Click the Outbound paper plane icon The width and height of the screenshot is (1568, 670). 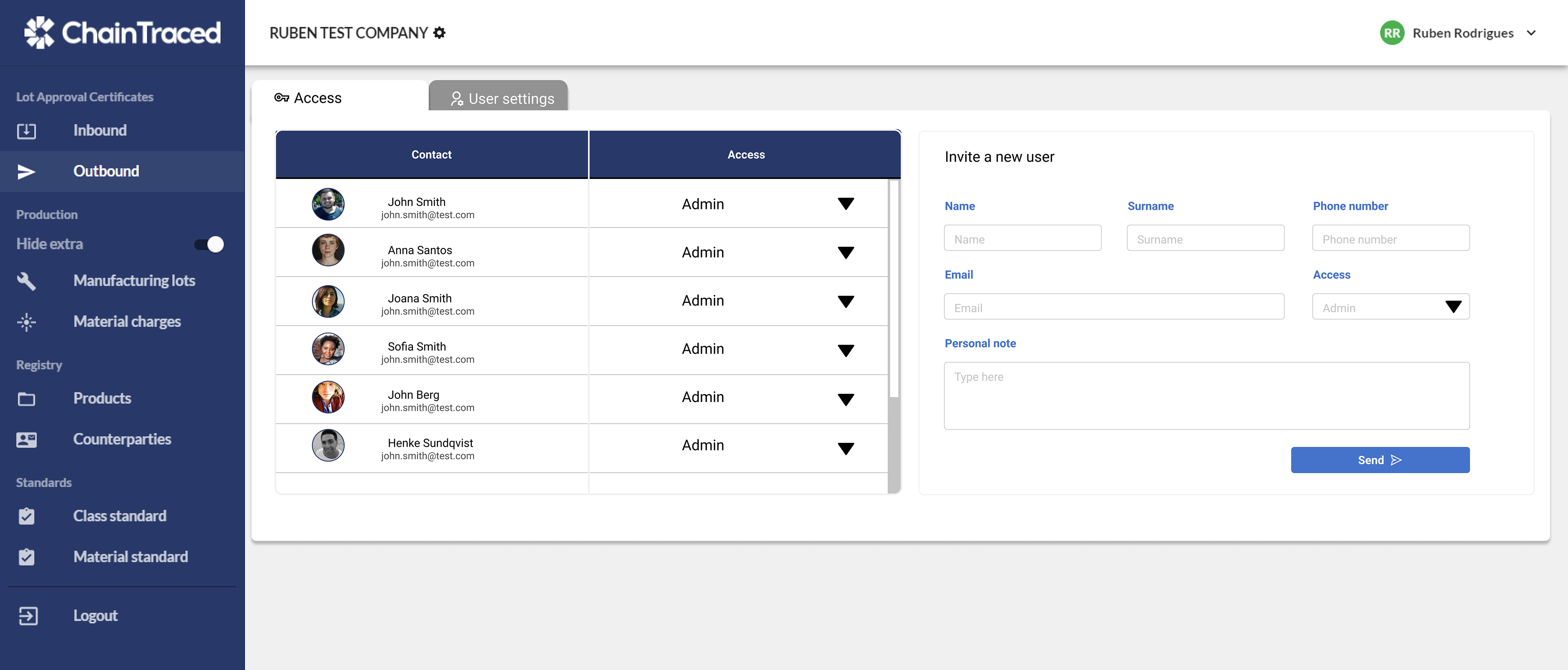click(x=26, y=172)
